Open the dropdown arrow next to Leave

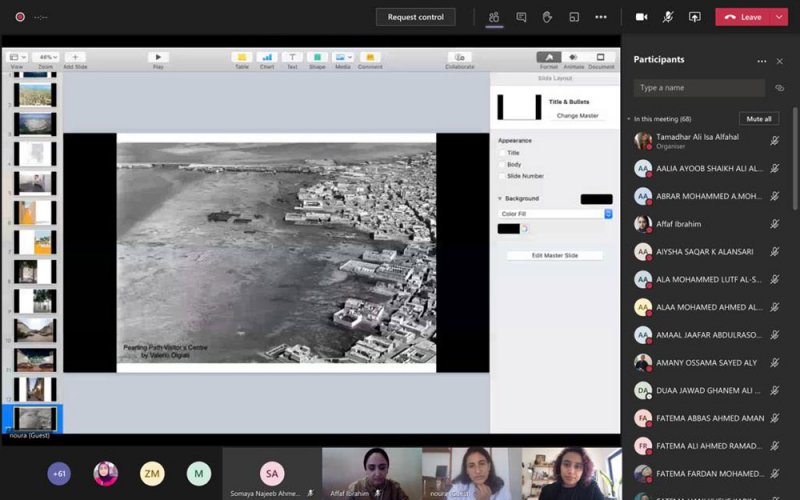click(x=780, y=17)
